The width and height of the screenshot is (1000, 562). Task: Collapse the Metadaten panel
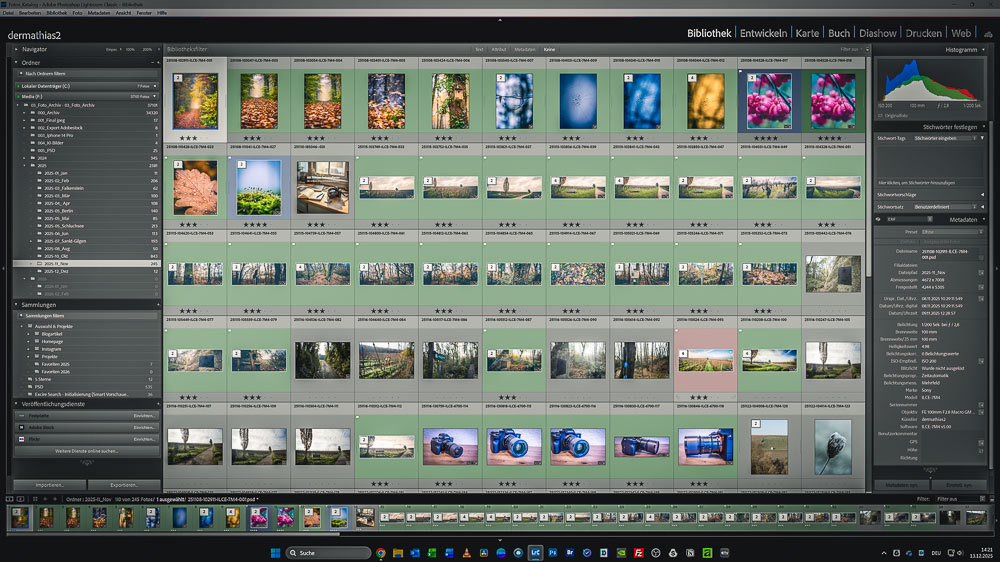[x=983, y=219]
